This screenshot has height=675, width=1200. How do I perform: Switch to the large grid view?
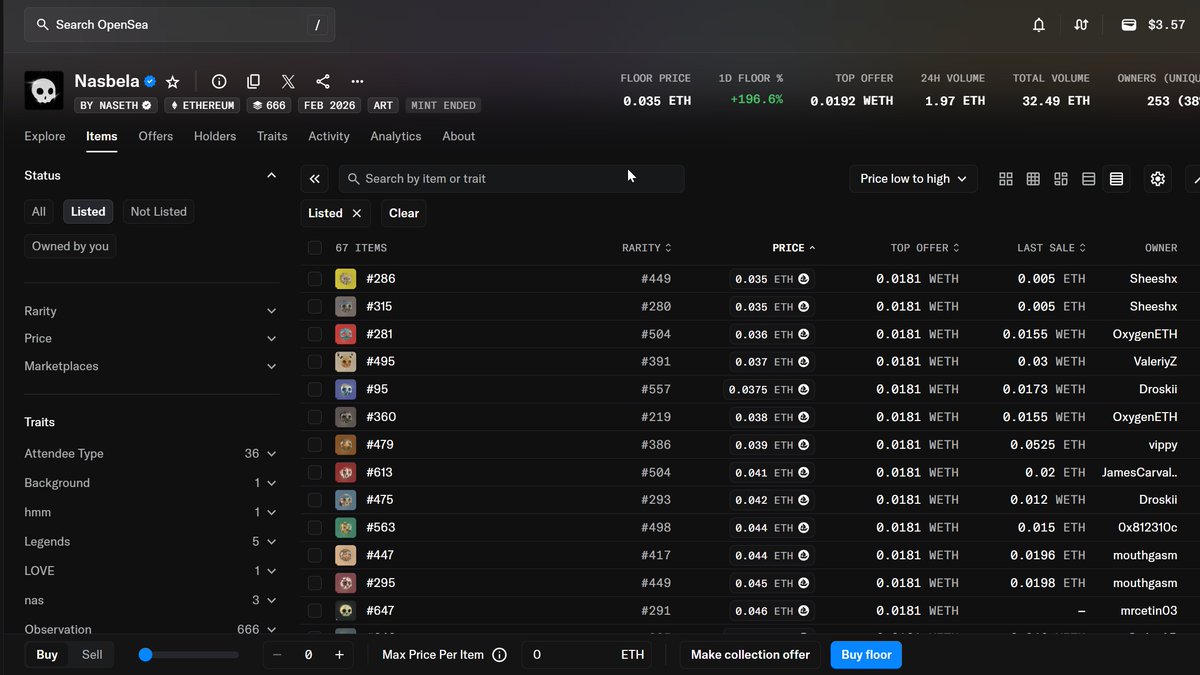pyautogui.click(x=1006, y=179)
